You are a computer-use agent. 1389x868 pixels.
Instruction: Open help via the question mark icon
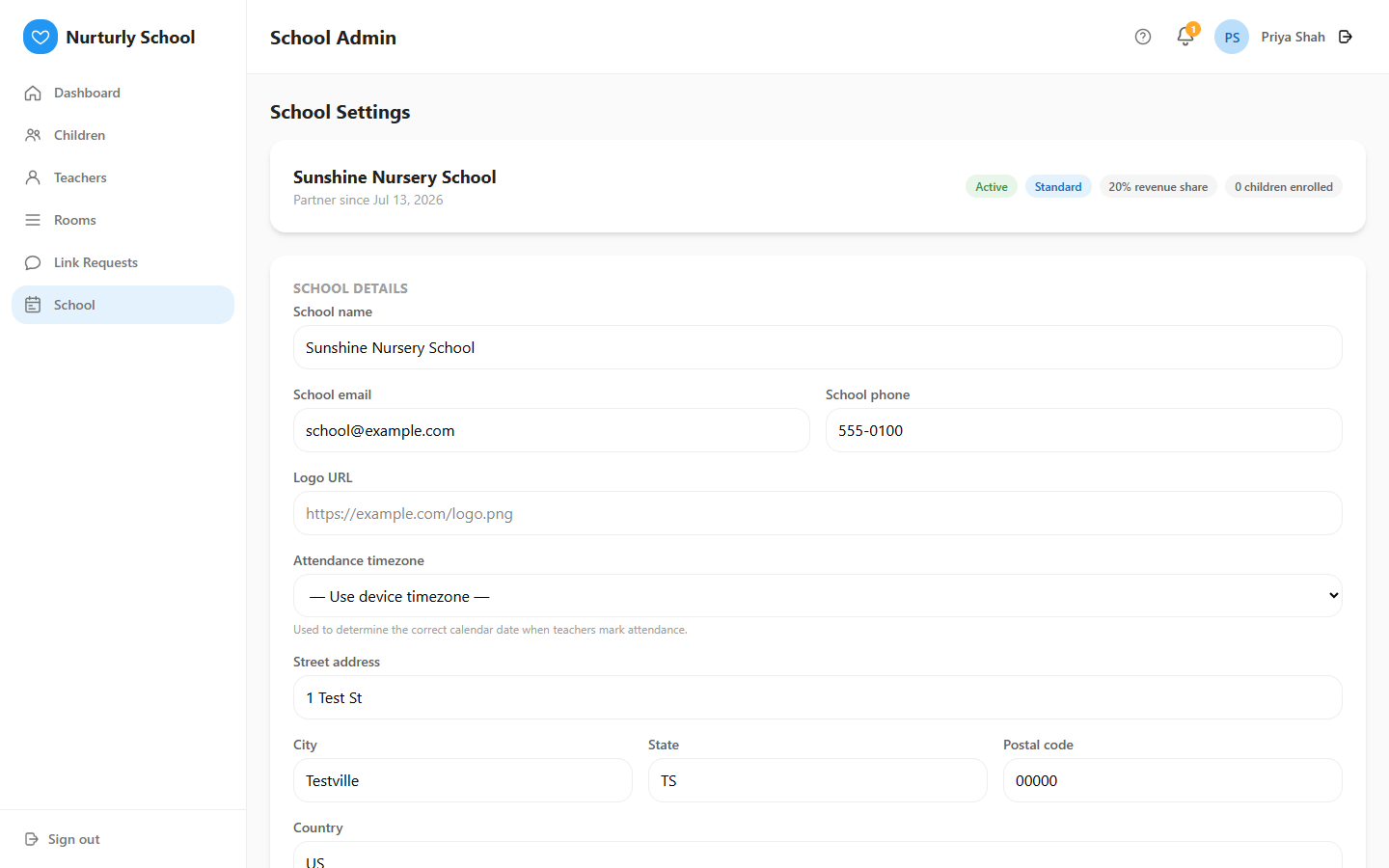tap(1143, 37)
